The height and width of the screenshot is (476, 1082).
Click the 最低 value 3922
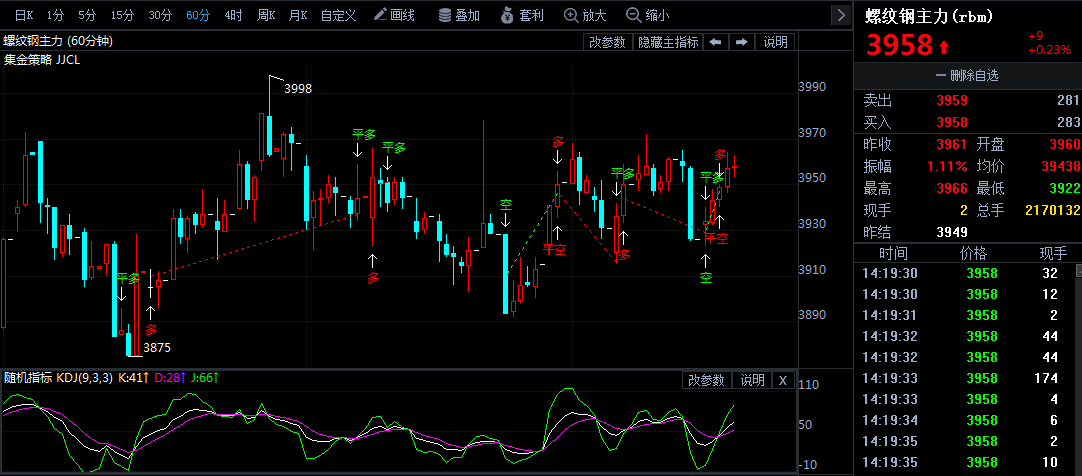pos(1065,188)
